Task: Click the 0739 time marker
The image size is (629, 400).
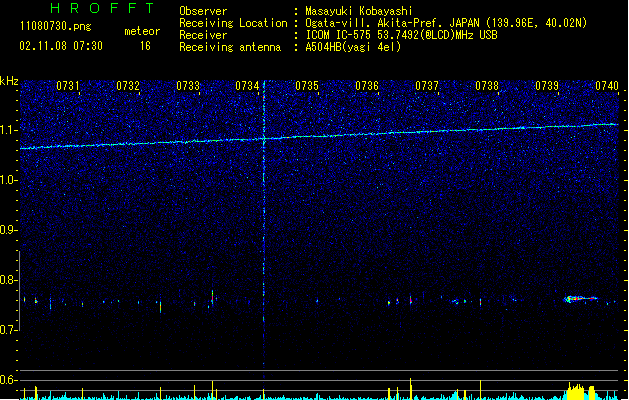Action: coord(547,86)
